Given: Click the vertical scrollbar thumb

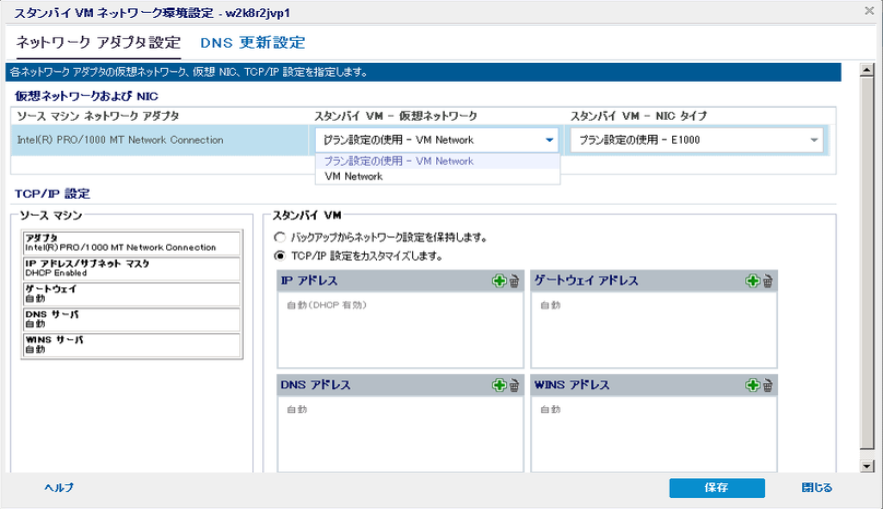Looking at the screenshot, I should pos(867,263).
